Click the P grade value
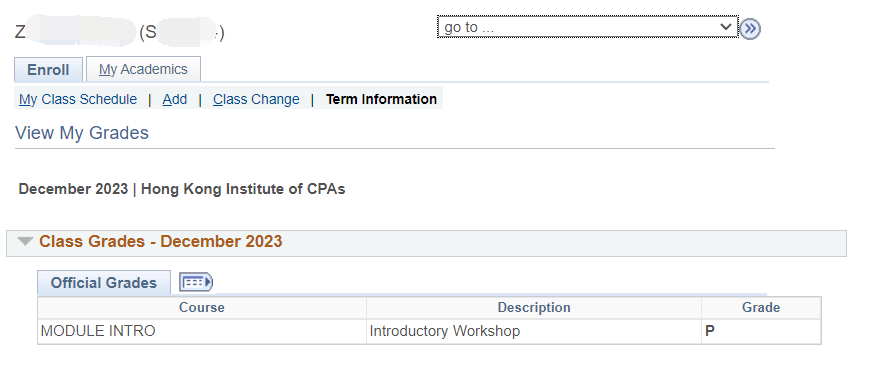This screenshot has height=375, width=872. pyautogui.click(x=710, y=331)
